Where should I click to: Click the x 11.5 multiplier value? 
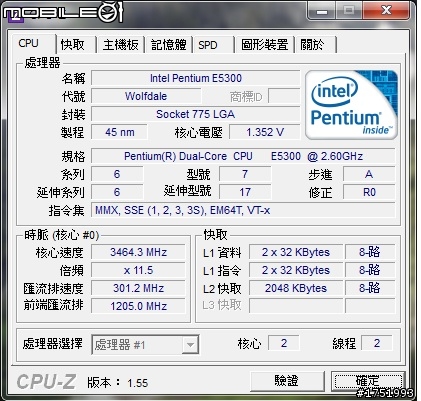(138, 270)
